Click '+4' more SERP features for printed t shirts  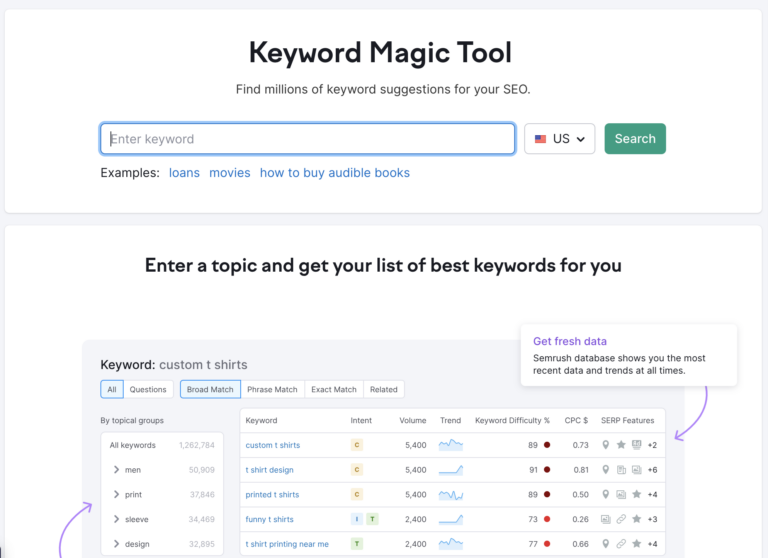coord(652,495)
